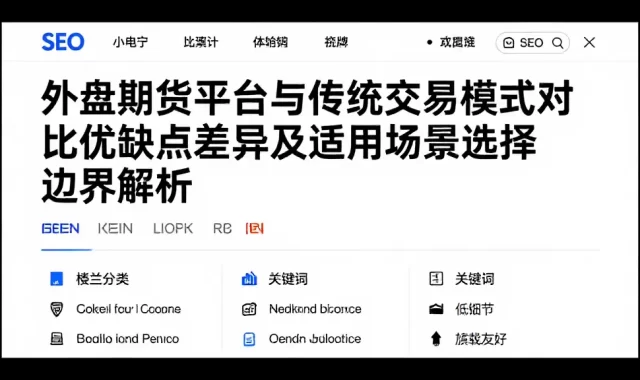Open the Oendn buloofice item

(315, 339)
